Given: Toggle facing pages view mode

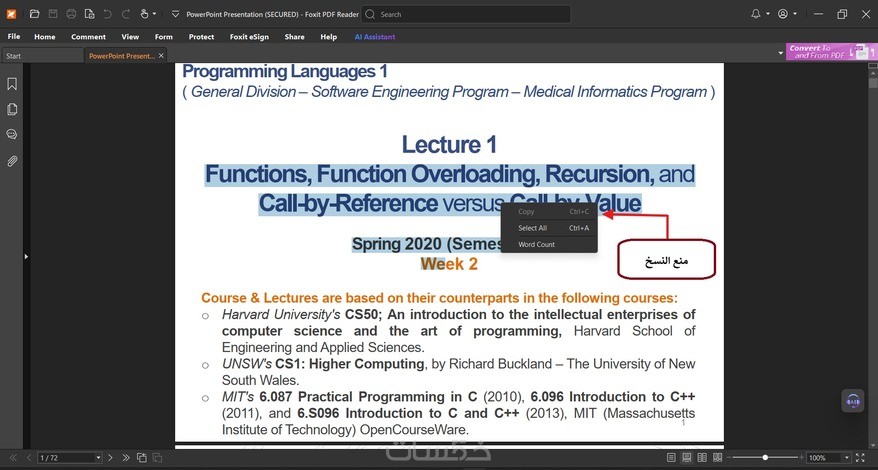Looking at the screenshot, I should click(x=702, y=458).
